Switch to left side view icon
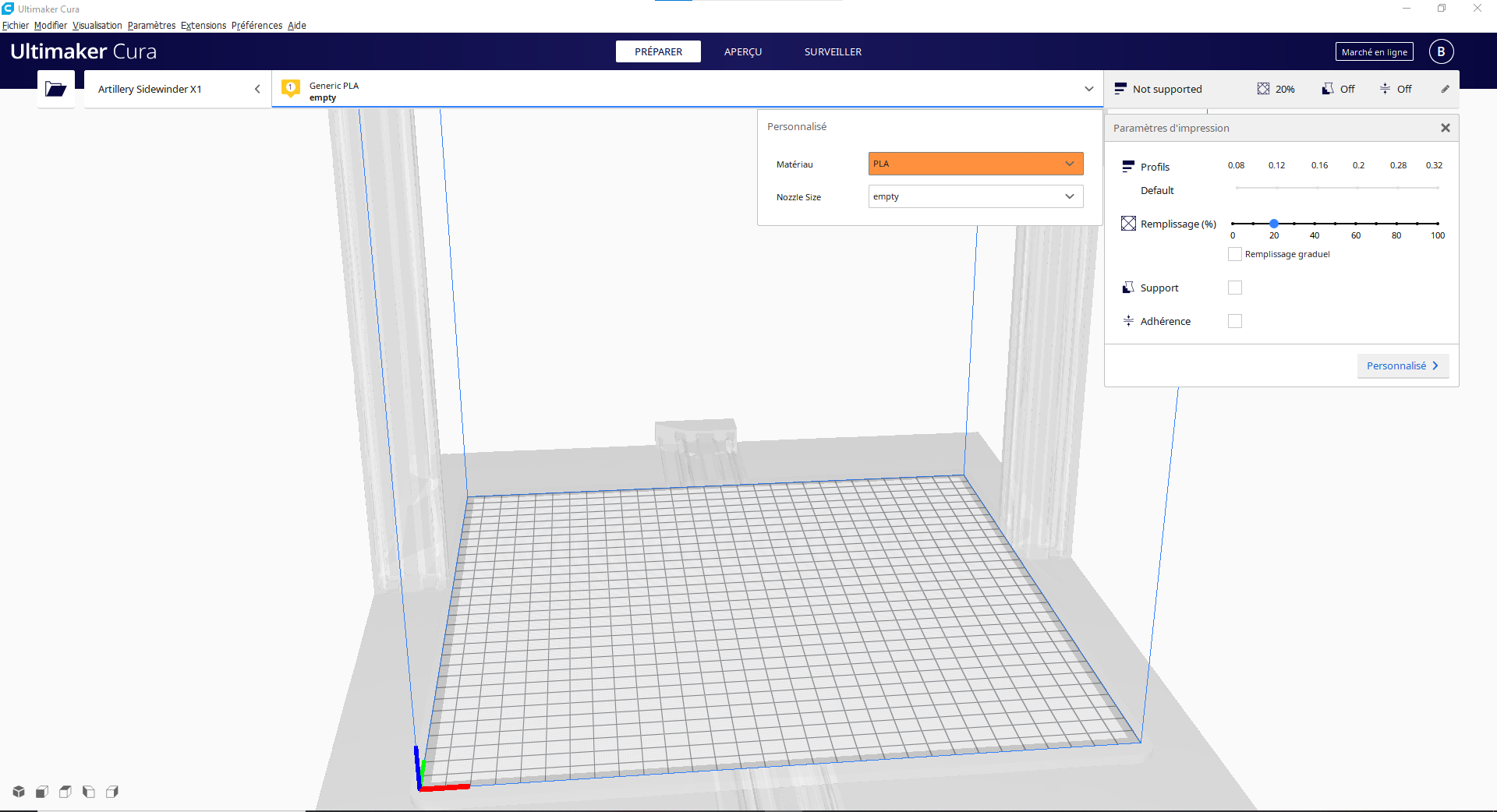The image size is (1497, 812). (x=89, y=792)
